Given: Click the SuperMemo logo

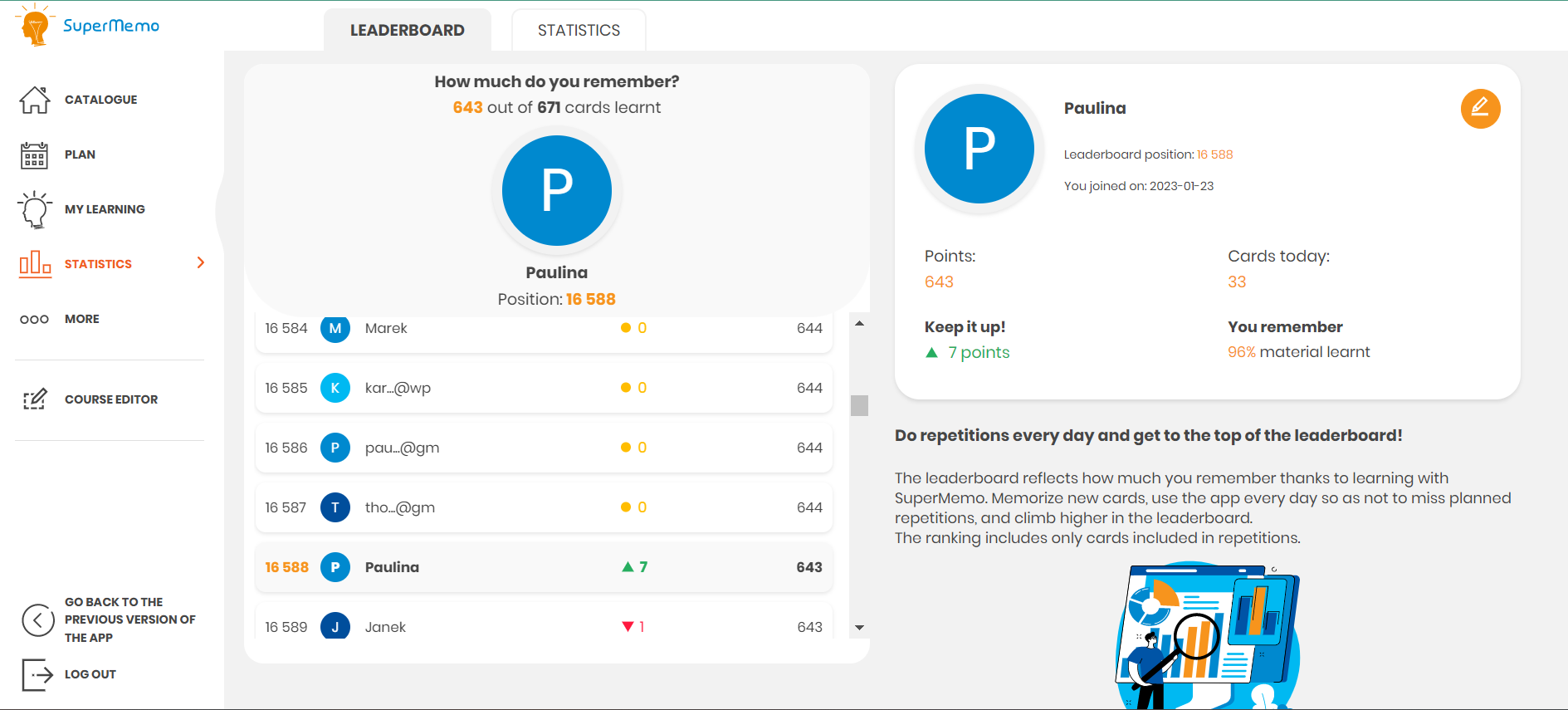Looking at the screenshot, I should tap(87, 25).
